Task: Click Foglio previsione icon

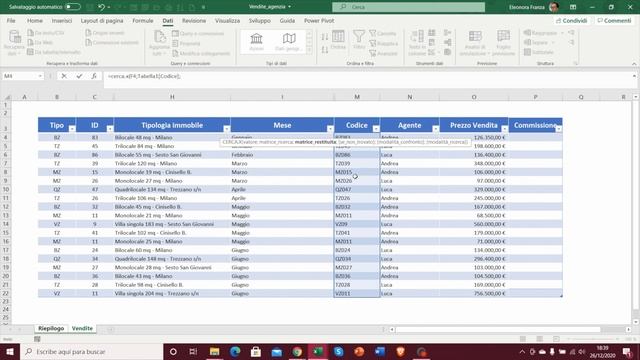Action: 503,42
